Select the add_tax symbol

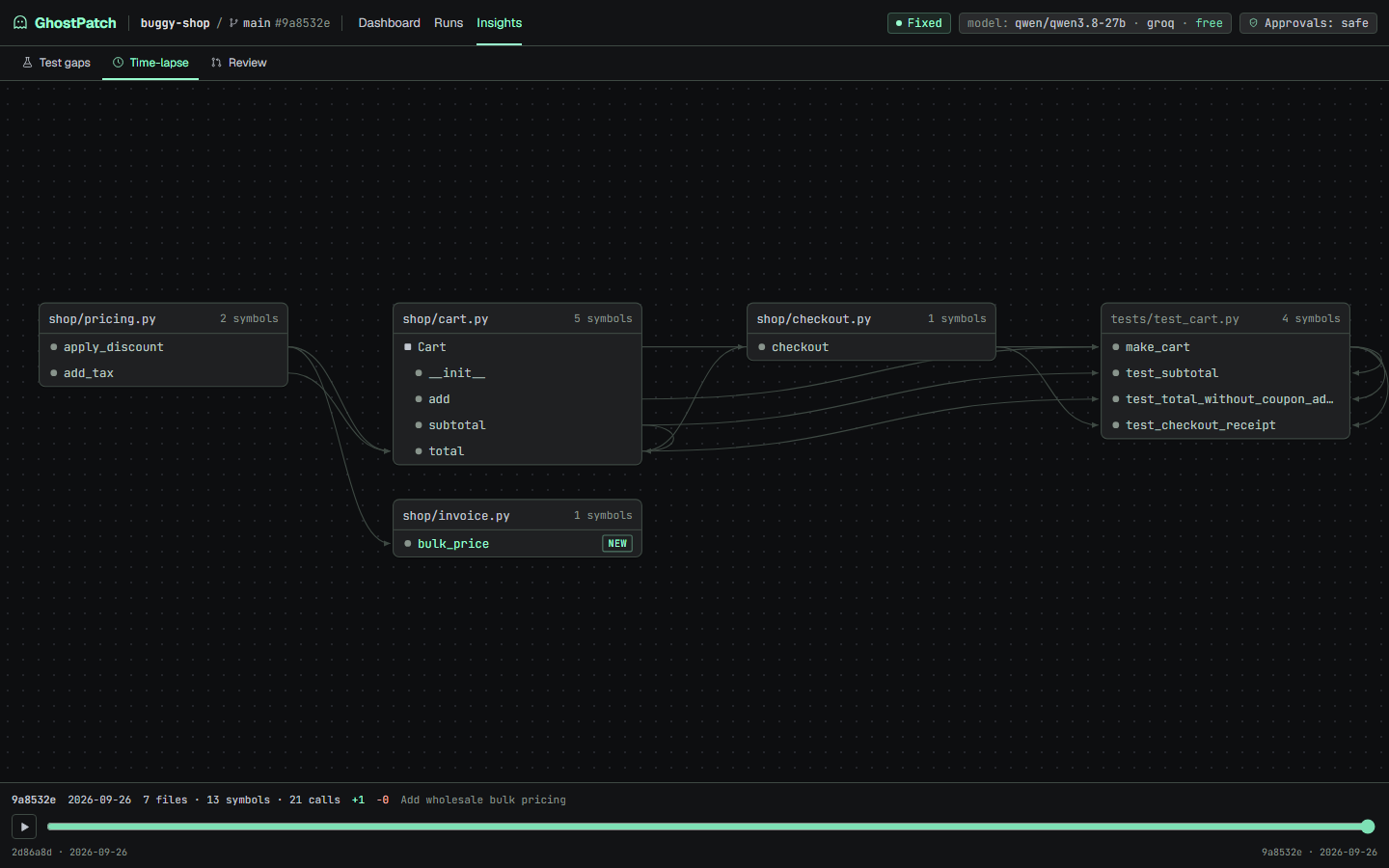(163, 373)
